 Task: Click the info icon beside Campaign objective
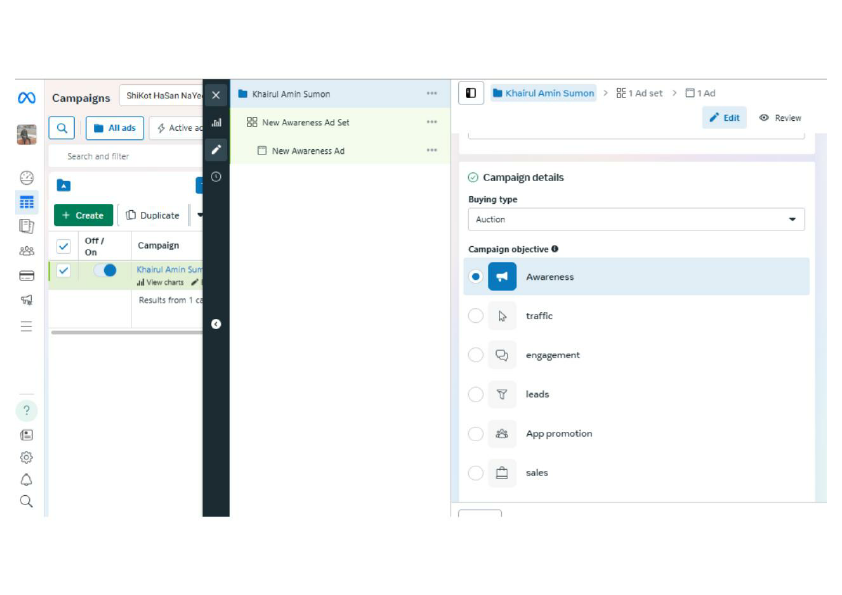(555, 249)
